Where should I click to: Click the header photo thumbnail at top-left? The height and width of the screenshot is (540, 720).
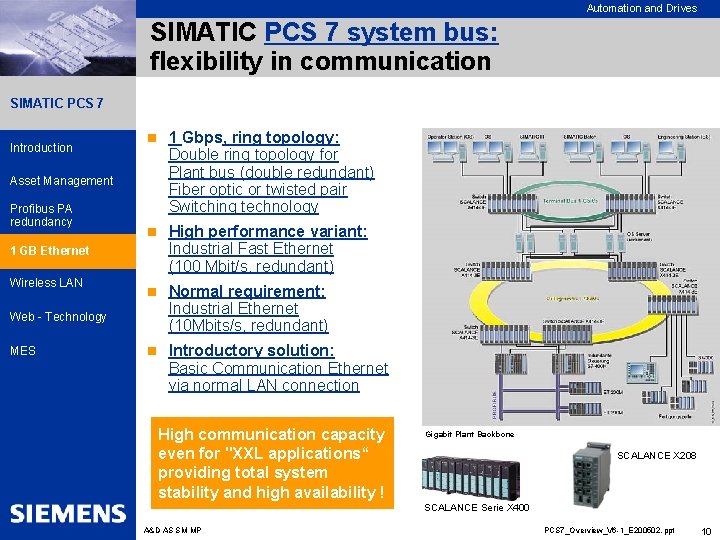coord(68,38)
